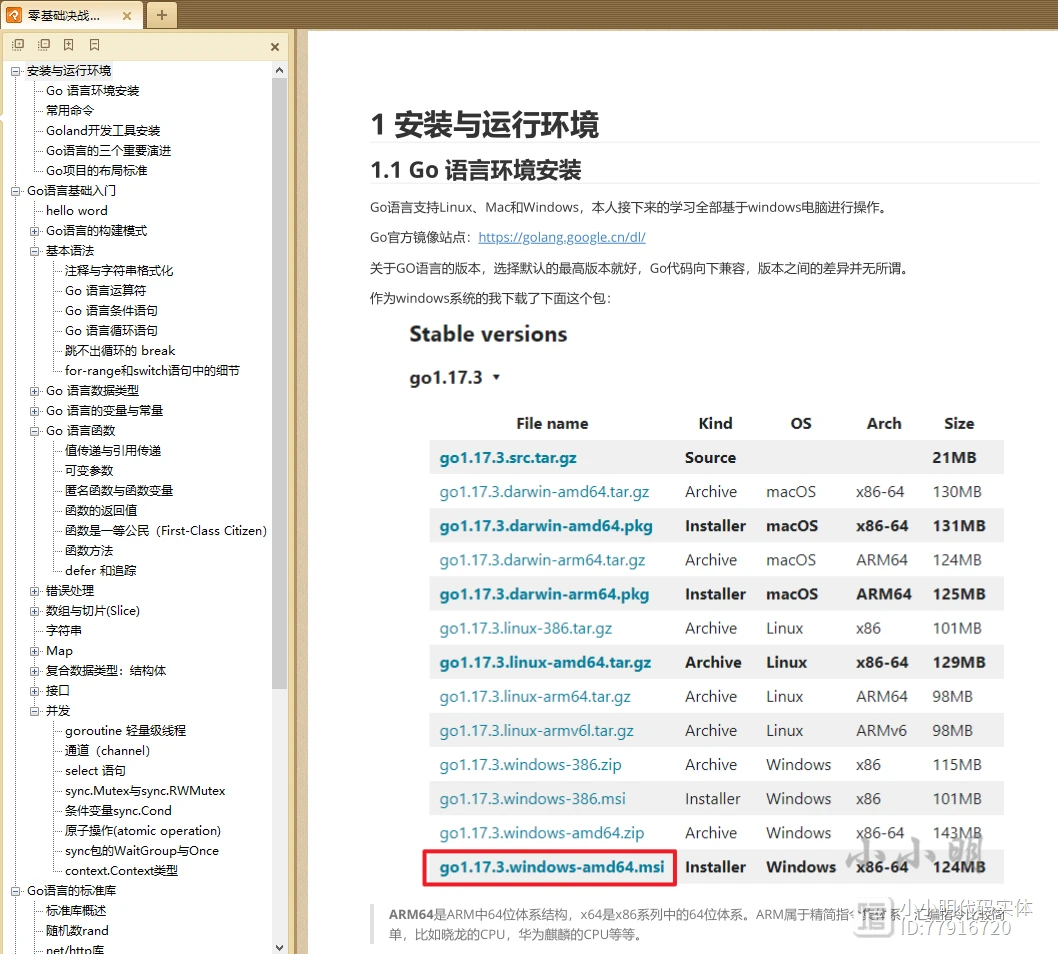Collapse the 安装与运行环境 tree node

pyautogui.click(x=16, y=71)
